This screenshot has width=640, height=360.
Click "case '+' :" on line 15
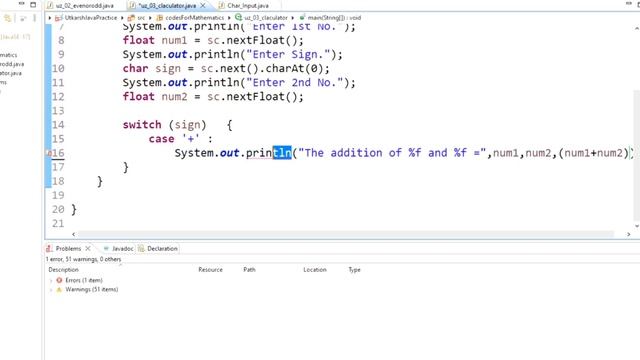tap(180, 139)
